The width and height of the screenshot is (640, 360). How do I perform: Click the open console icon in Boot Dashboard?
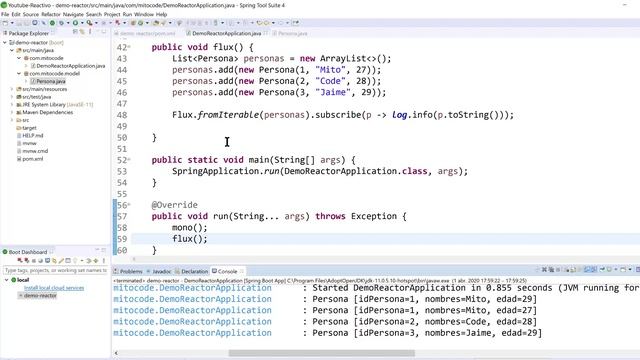click(47, 260)
